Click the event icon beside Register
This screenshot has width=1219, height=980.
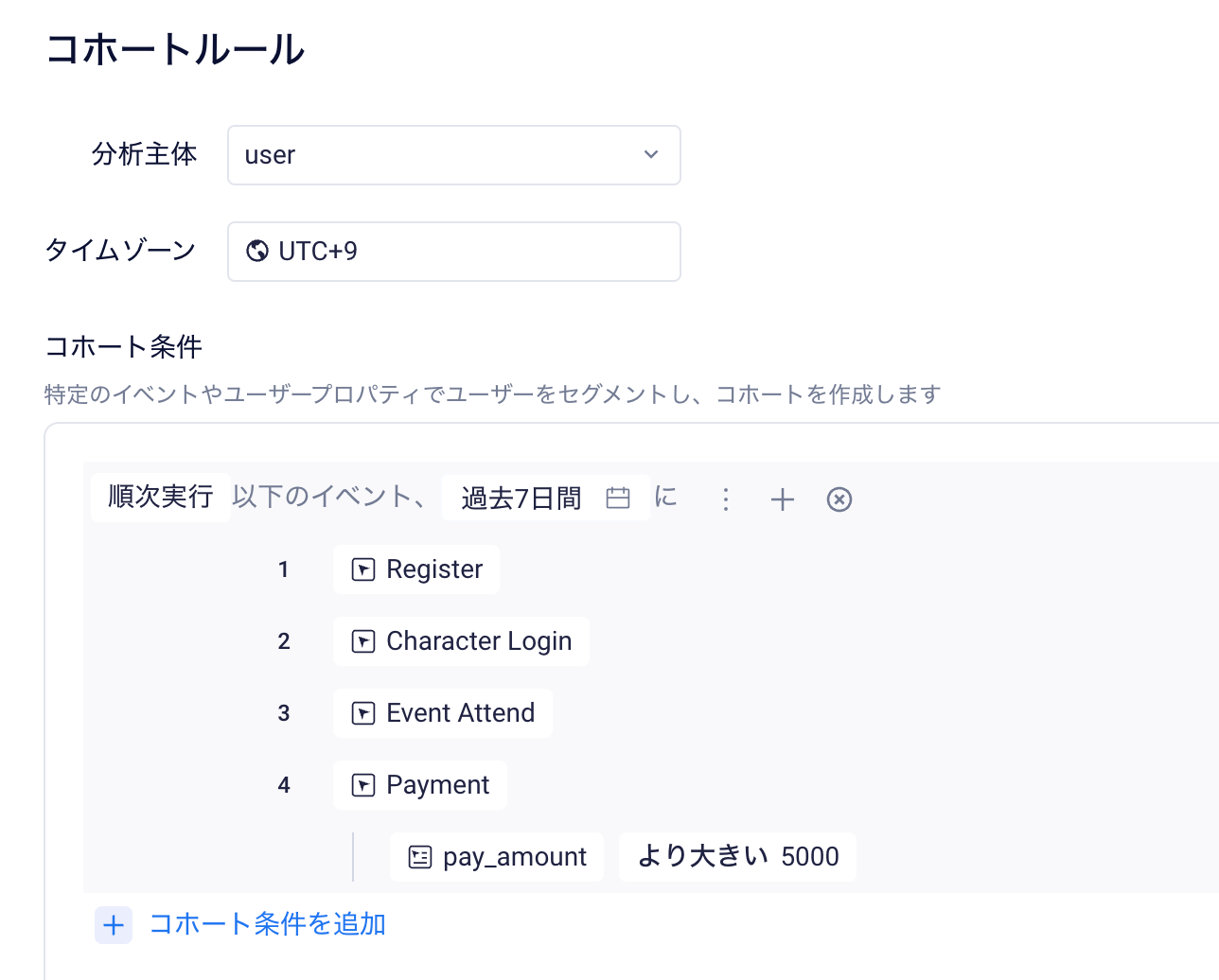(x=363, y=569)
